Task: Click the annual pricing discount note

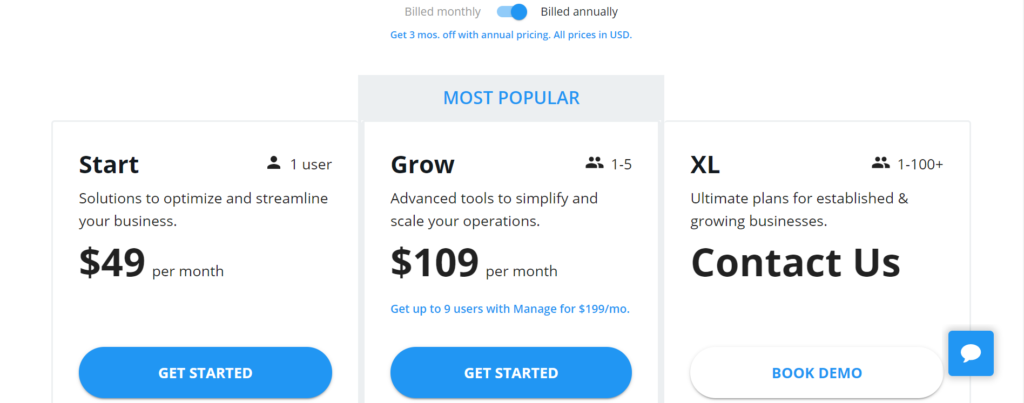Action: pyautogui.click(x=511, y=35)
